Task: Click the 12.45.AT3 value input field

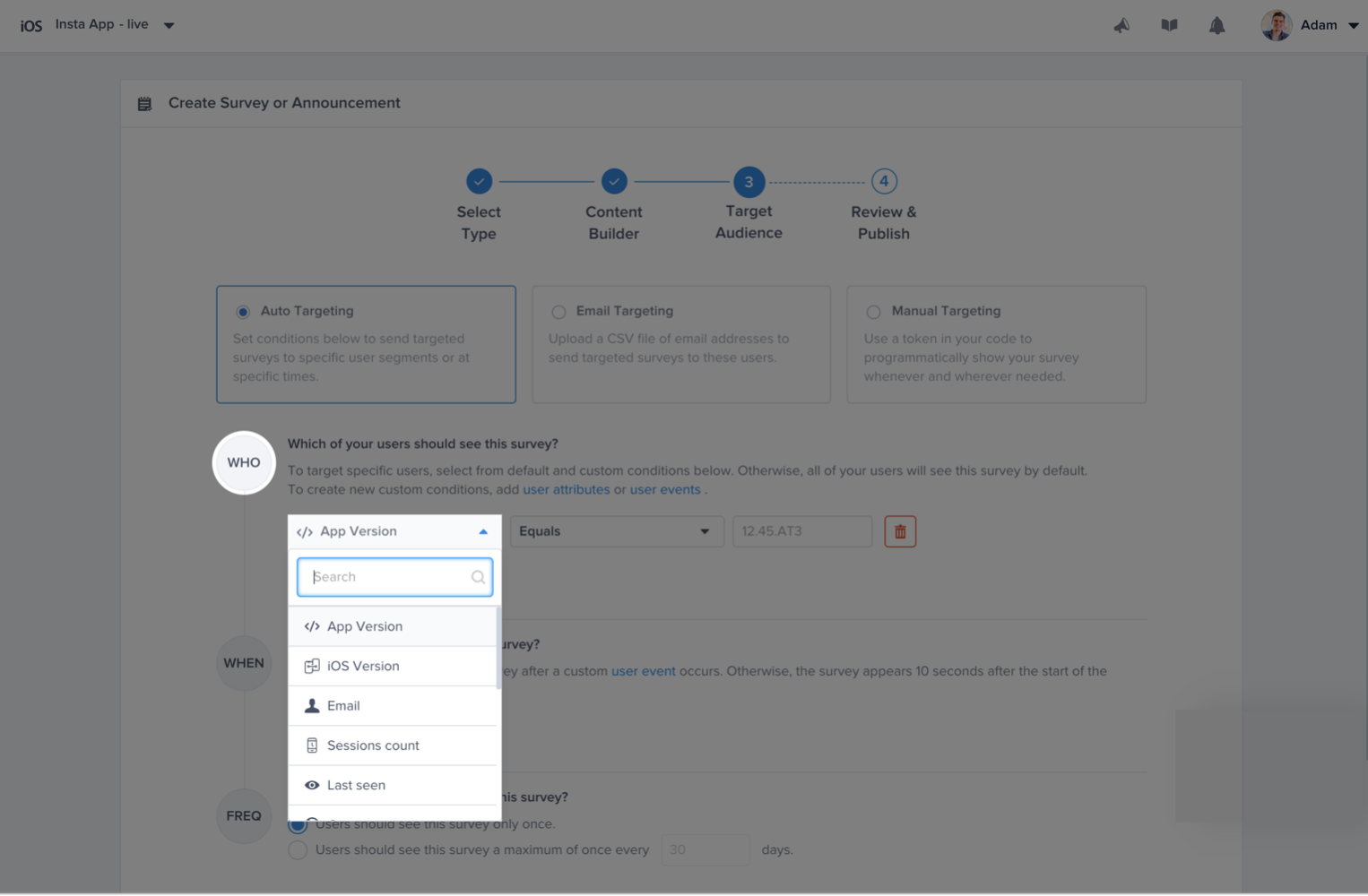Action: click(801, 530)
